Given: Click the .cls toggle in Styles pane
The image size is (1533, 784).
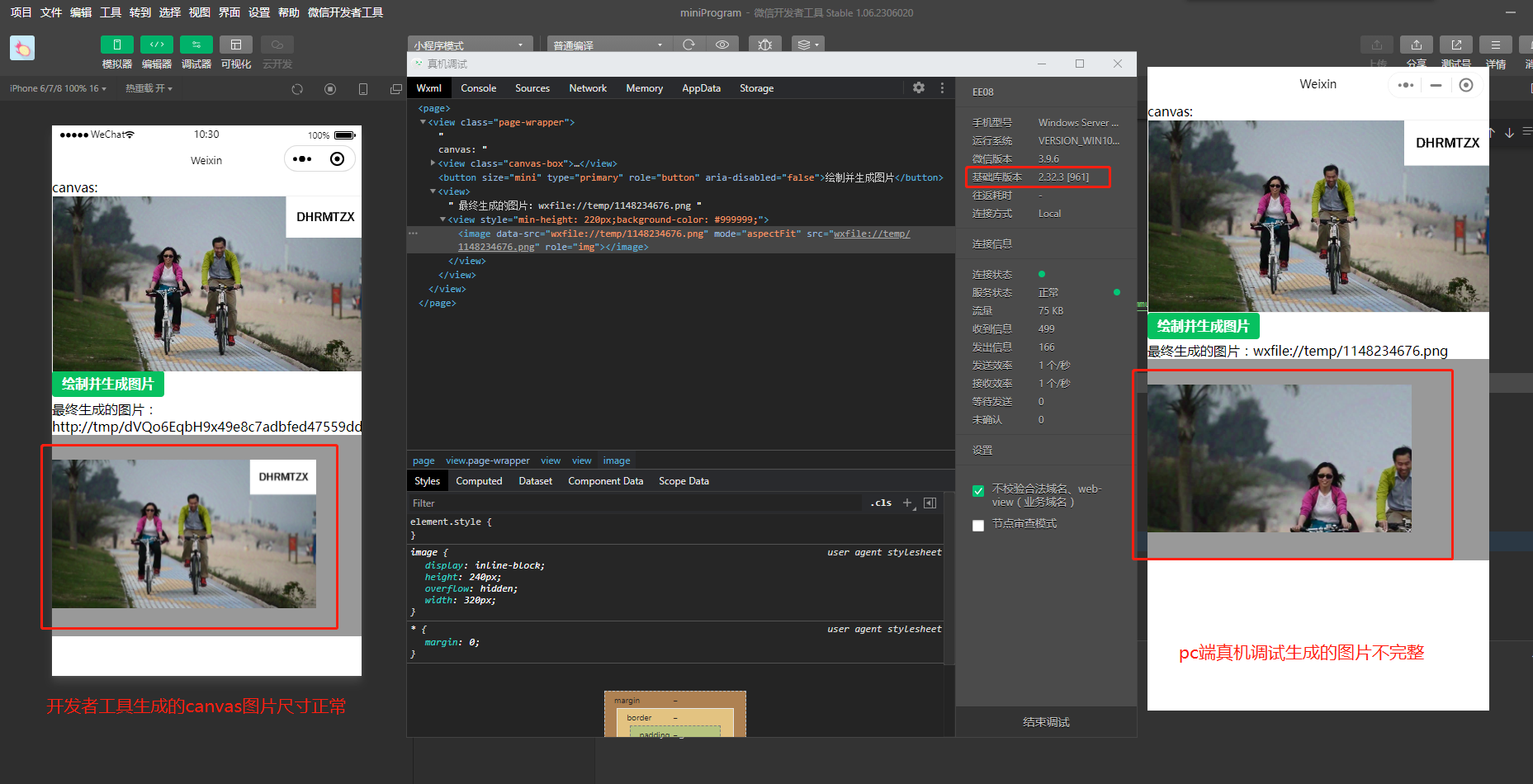Looking at the screenshot, I should [882, 503].
